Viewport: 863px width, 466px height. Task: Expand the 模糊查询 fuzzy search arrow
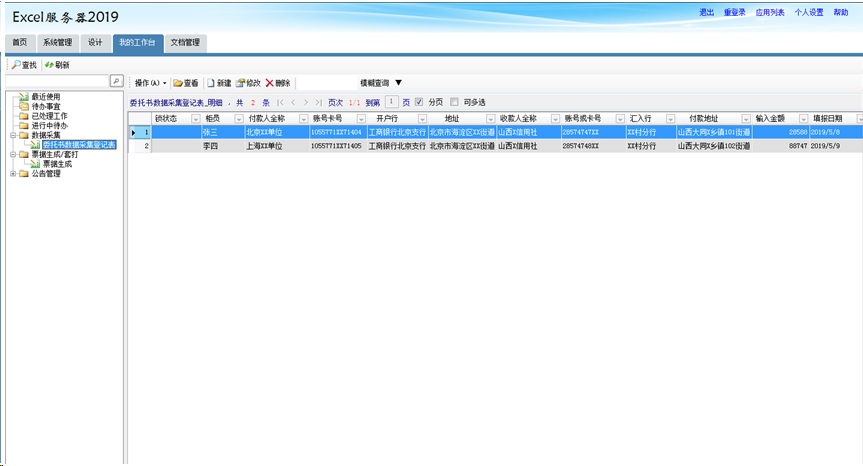(x=398, y=83)
